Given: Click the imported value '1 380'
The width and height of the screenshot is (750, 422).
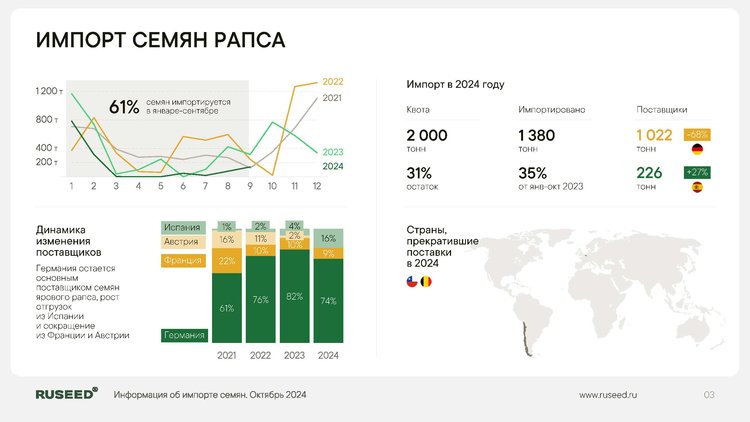Looking at the screenshot, I should click(537, 135).
